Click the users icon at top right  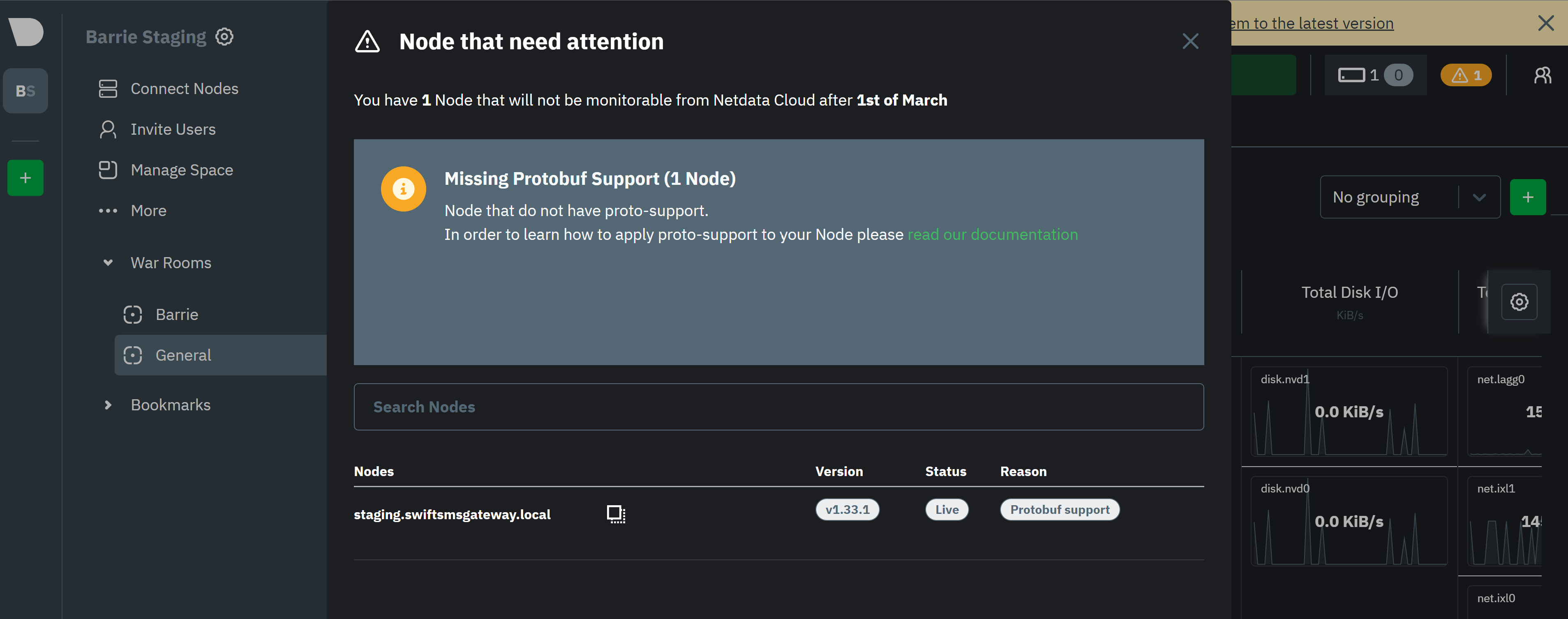[1543, 75]
